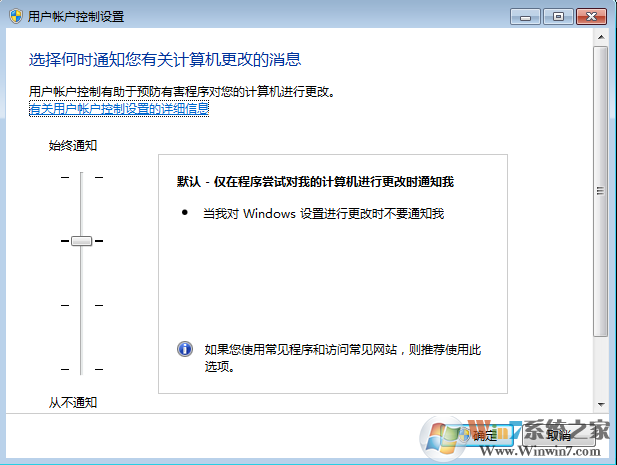Click the 始终通知 label above slider
Viewport: 617px width, 465px height.
[x=73, y=146]
